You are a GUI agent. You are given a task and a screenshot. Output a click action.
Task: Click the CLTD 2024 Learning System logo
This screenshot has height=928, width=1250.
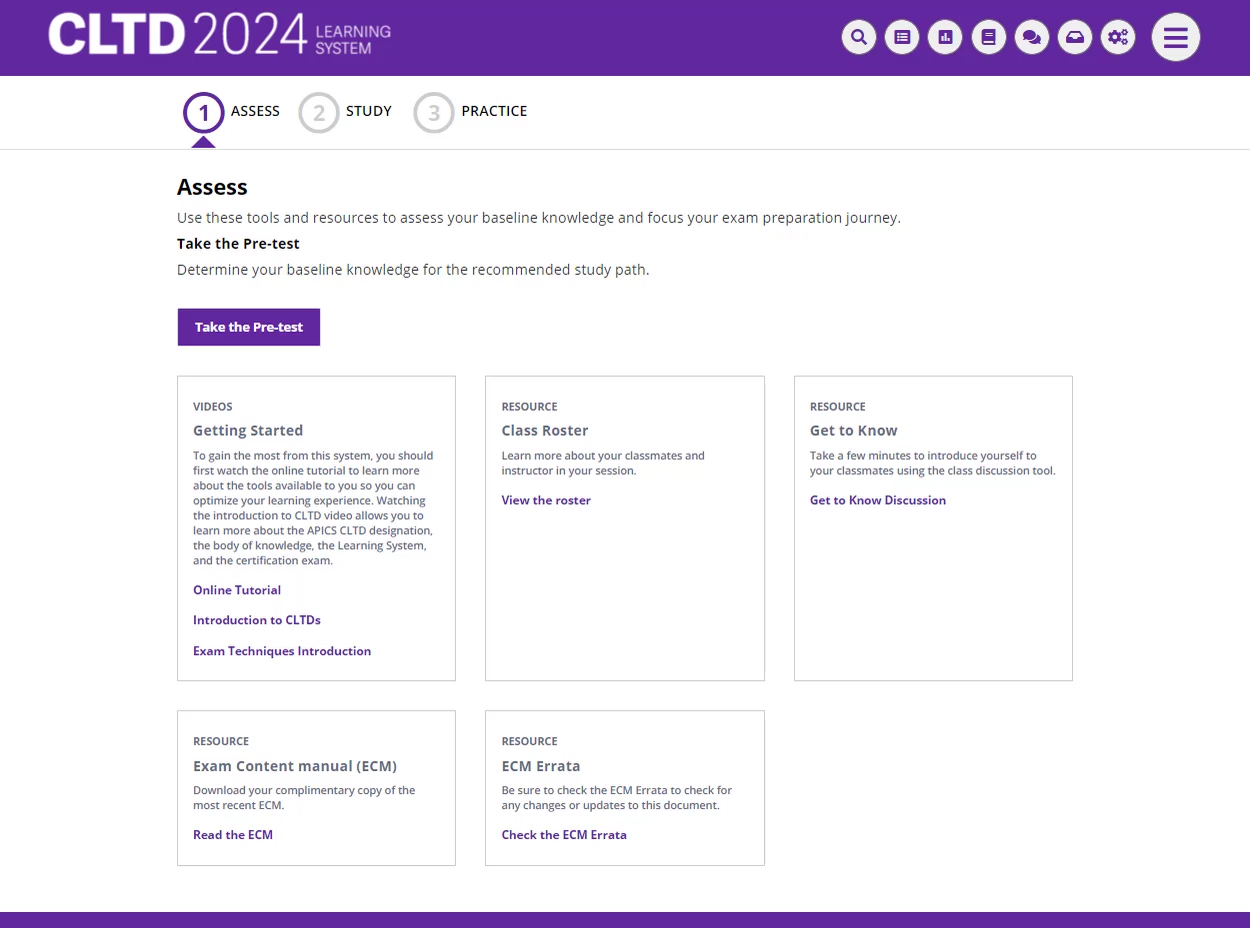219,36
